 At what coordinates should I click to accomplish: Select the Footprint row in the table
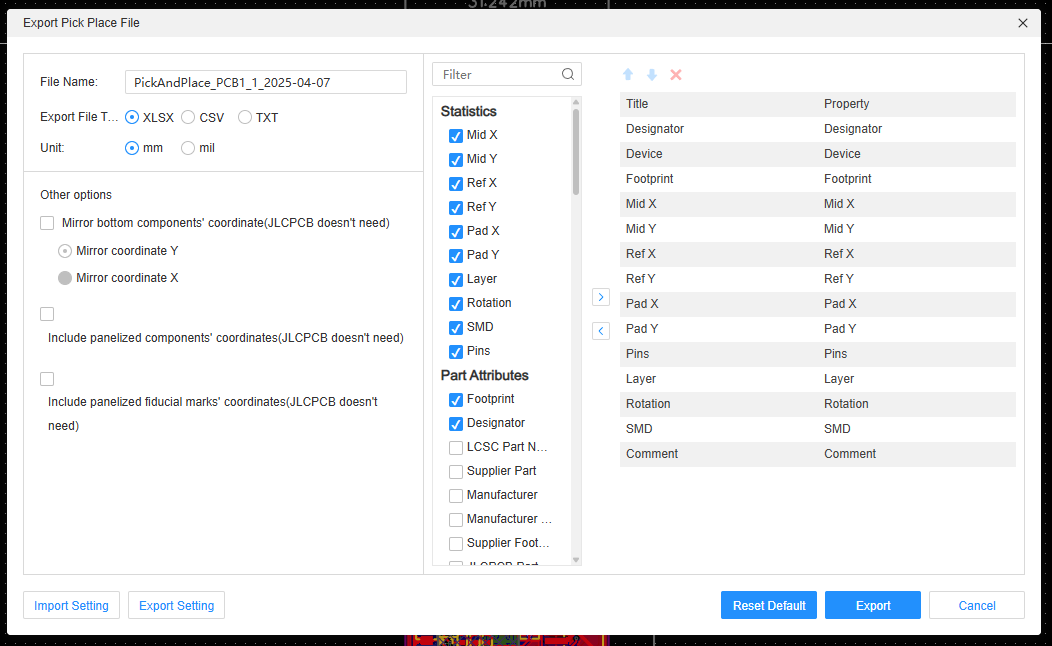tap(817, 179)
